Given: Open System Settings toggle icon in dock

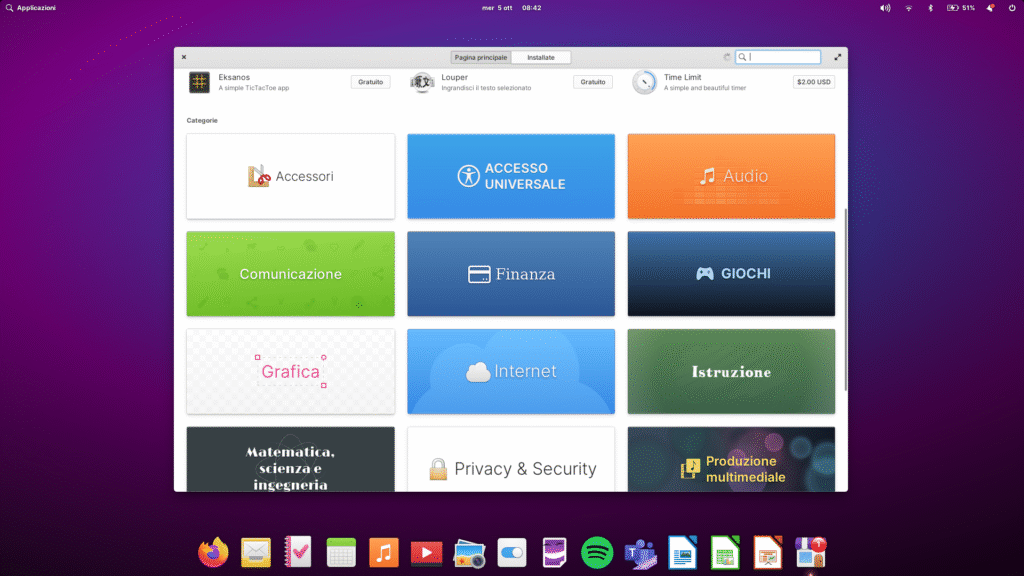Looking at the screenshot, I should pos(512,552).
